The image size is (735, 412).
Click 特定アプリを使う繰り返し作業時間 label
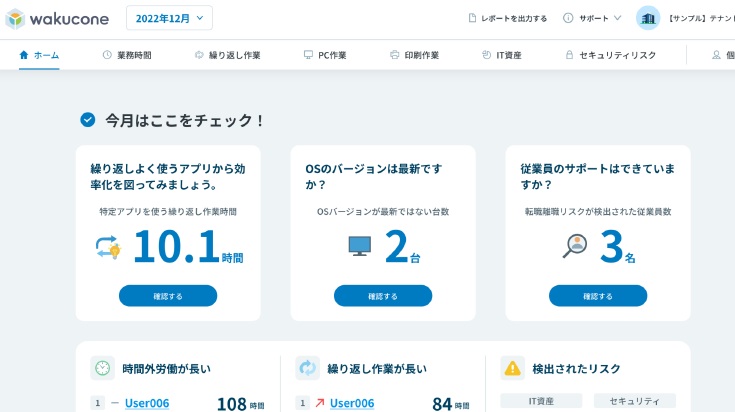click(x=168, y=211)
